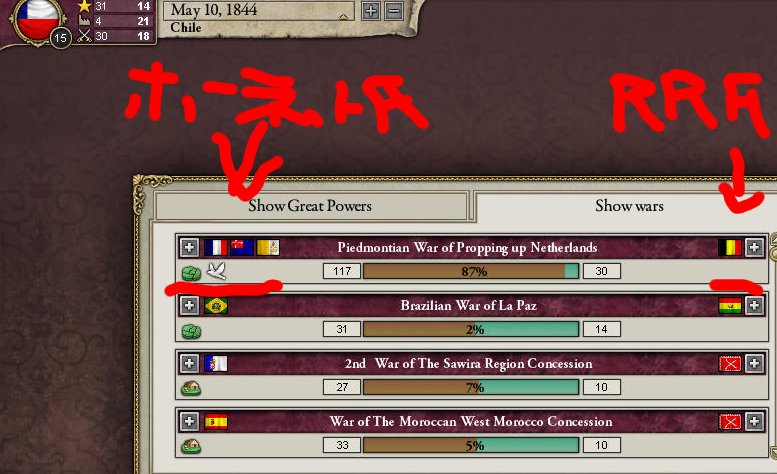Increase game speed with plus button
Image resolution: width=777 pixels, height=474 pixels.
(x=371, y=11)
